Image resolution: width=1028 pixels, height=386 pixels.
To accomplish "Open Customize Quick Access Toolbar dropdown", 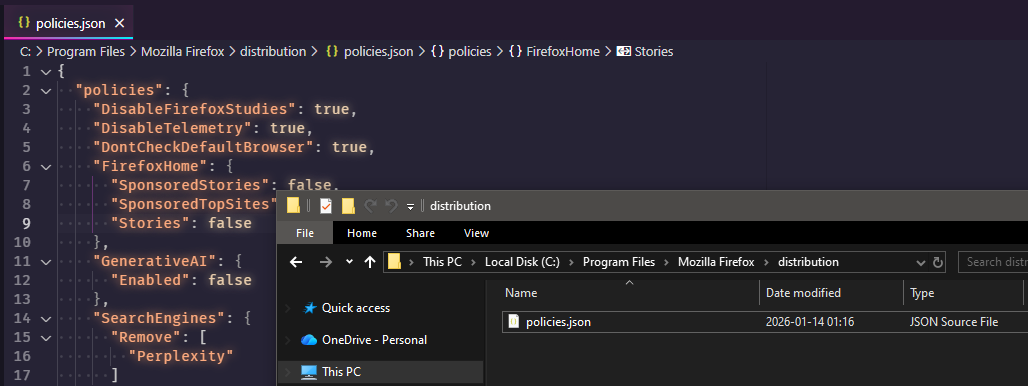I will click(410, 206).
